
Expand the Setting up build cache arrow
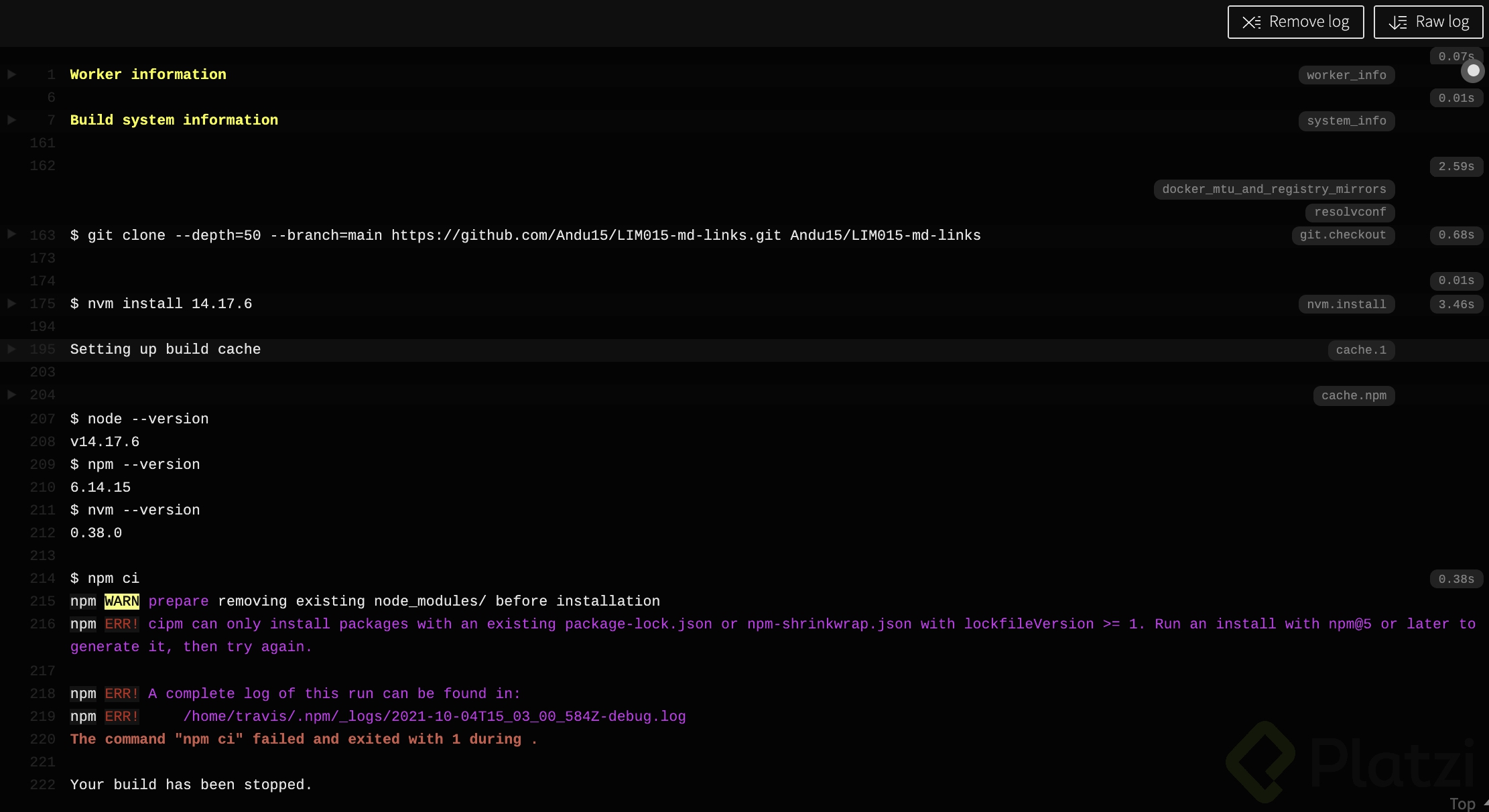pyautogui.click(x=11, y=349)
